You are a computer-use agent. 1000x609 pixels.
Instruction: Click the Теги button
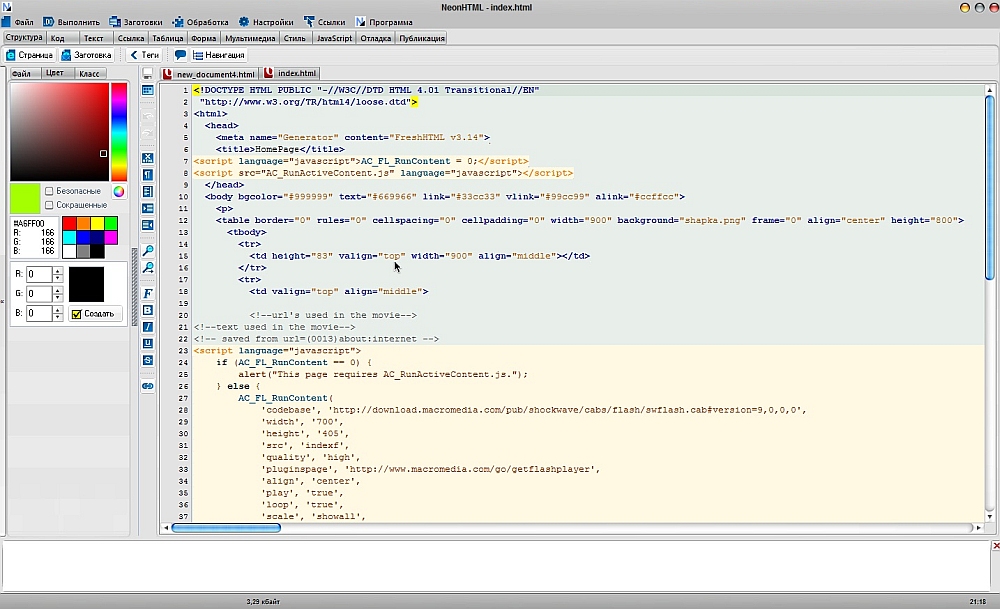tap(144, 56)
